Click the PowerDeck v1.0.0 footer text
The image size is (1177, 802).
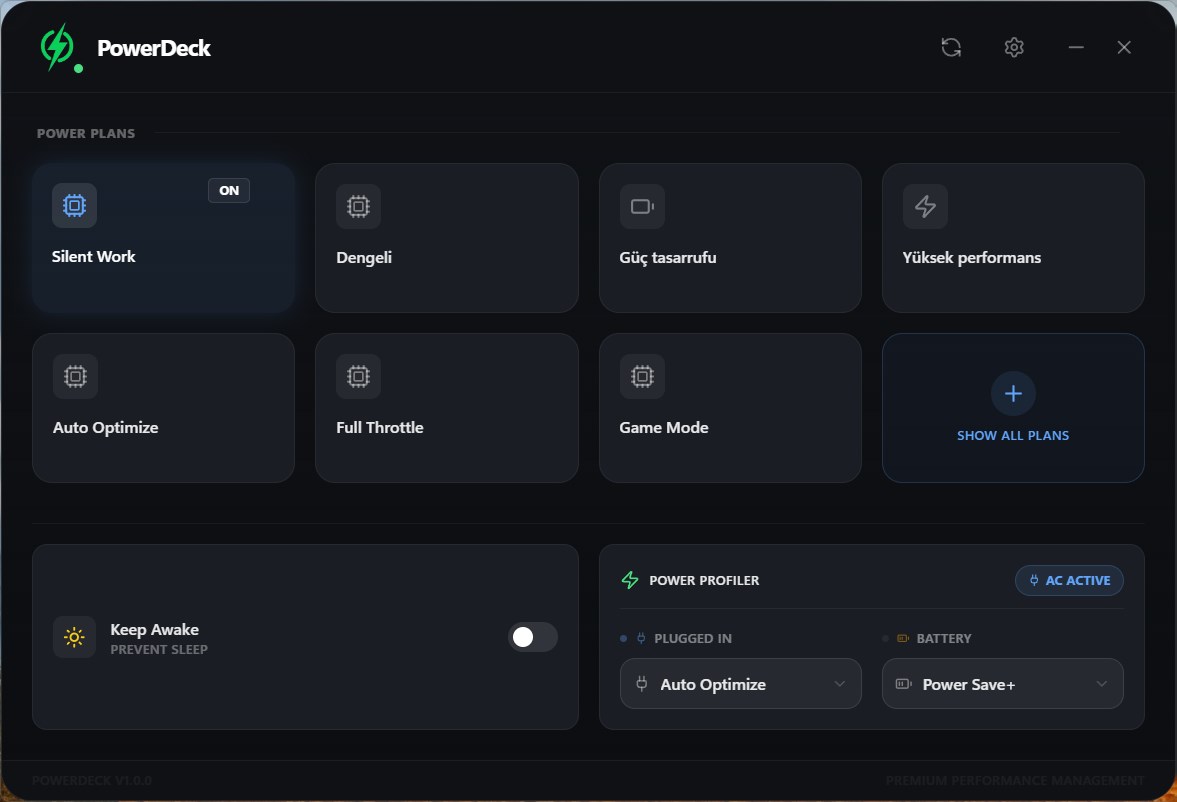[92, 781]
